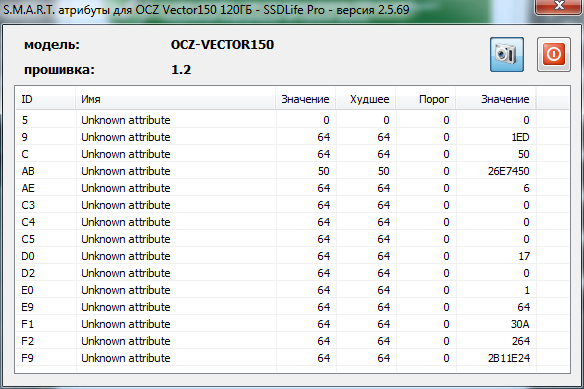Click raw value 264
The width and height of the screenshot is (584, 389).
click(x=521, y=341)
